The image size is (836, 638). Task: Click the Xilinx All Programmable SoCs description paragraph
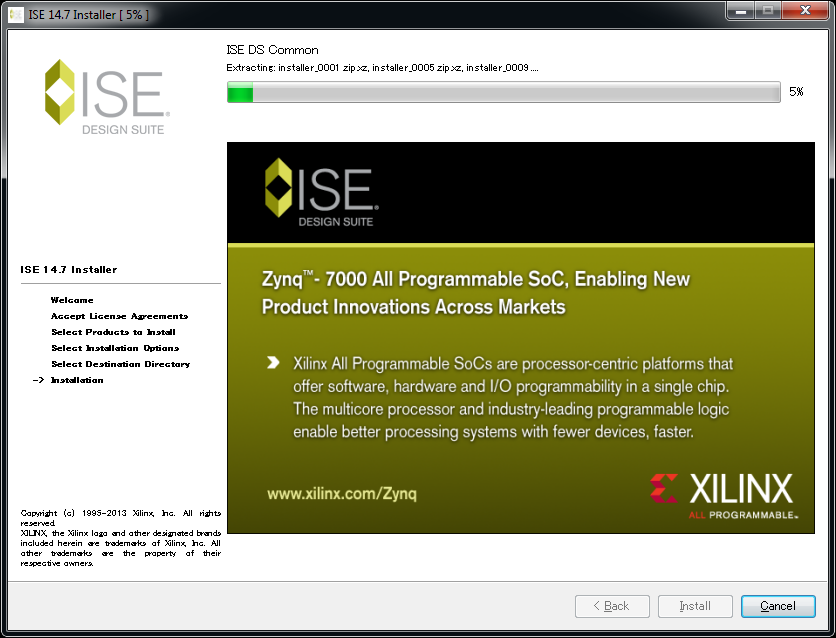click(x=513, y=397)
